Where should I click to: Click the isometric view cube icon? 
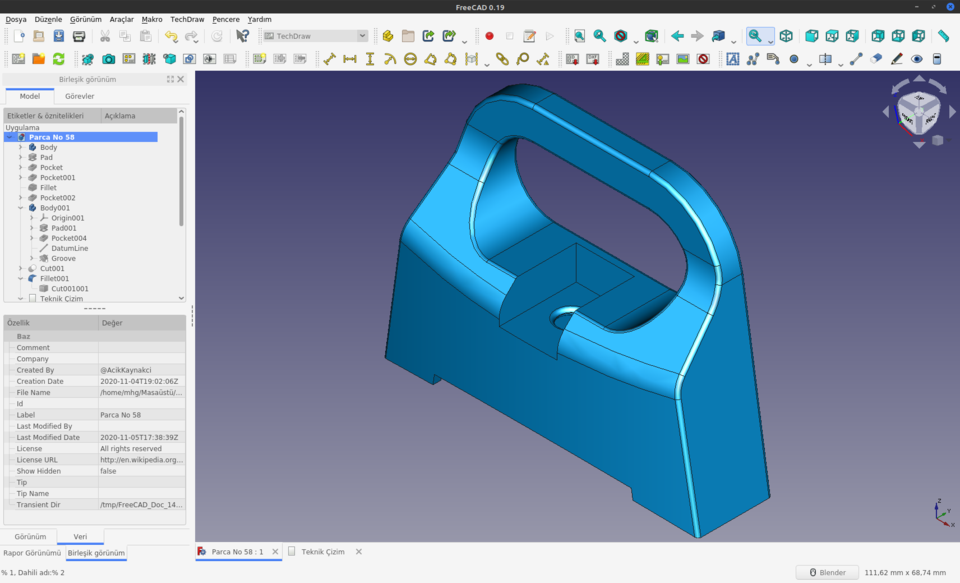[786, 36]
